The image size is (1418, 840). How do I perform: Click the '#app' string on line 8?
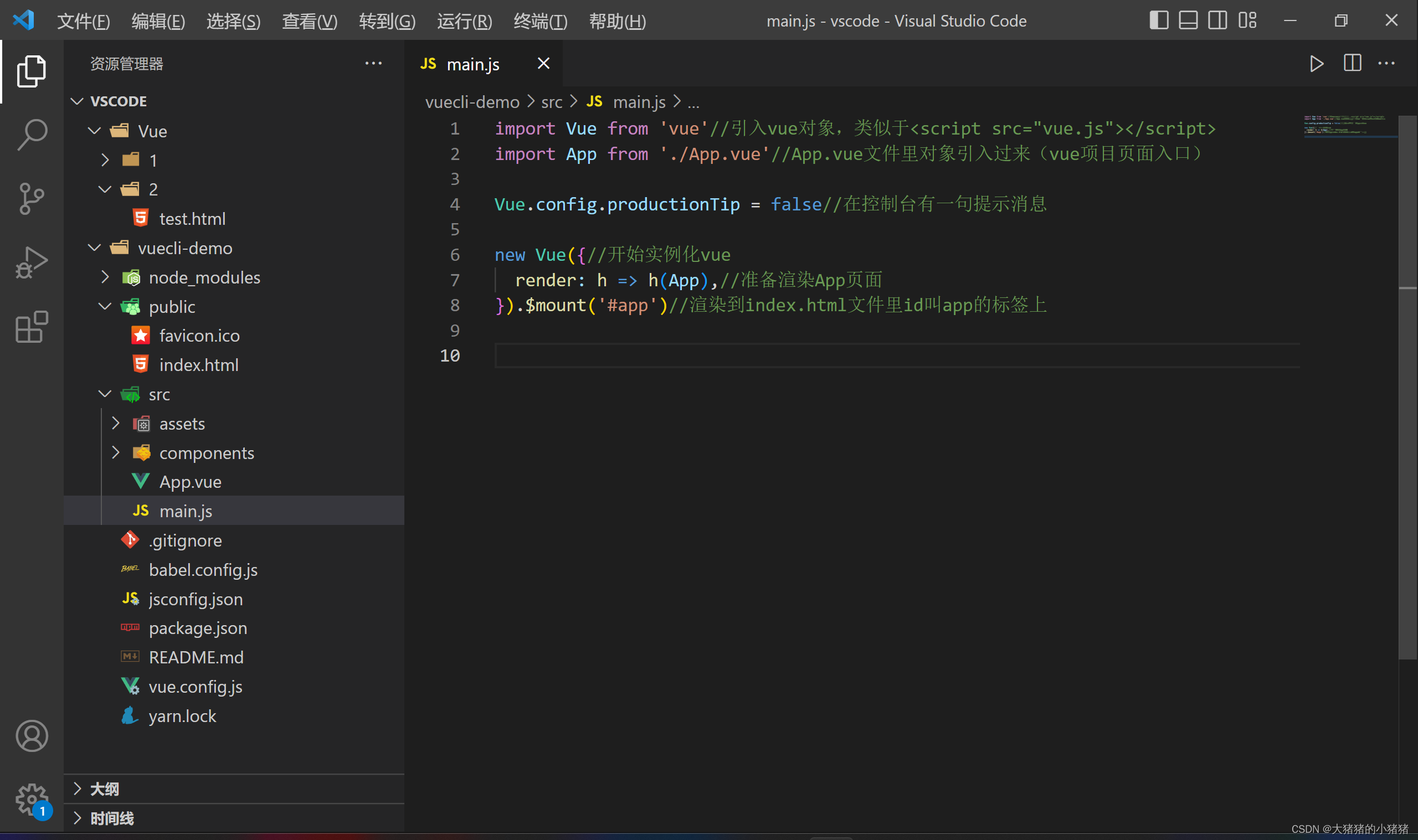tap(627, 305)
